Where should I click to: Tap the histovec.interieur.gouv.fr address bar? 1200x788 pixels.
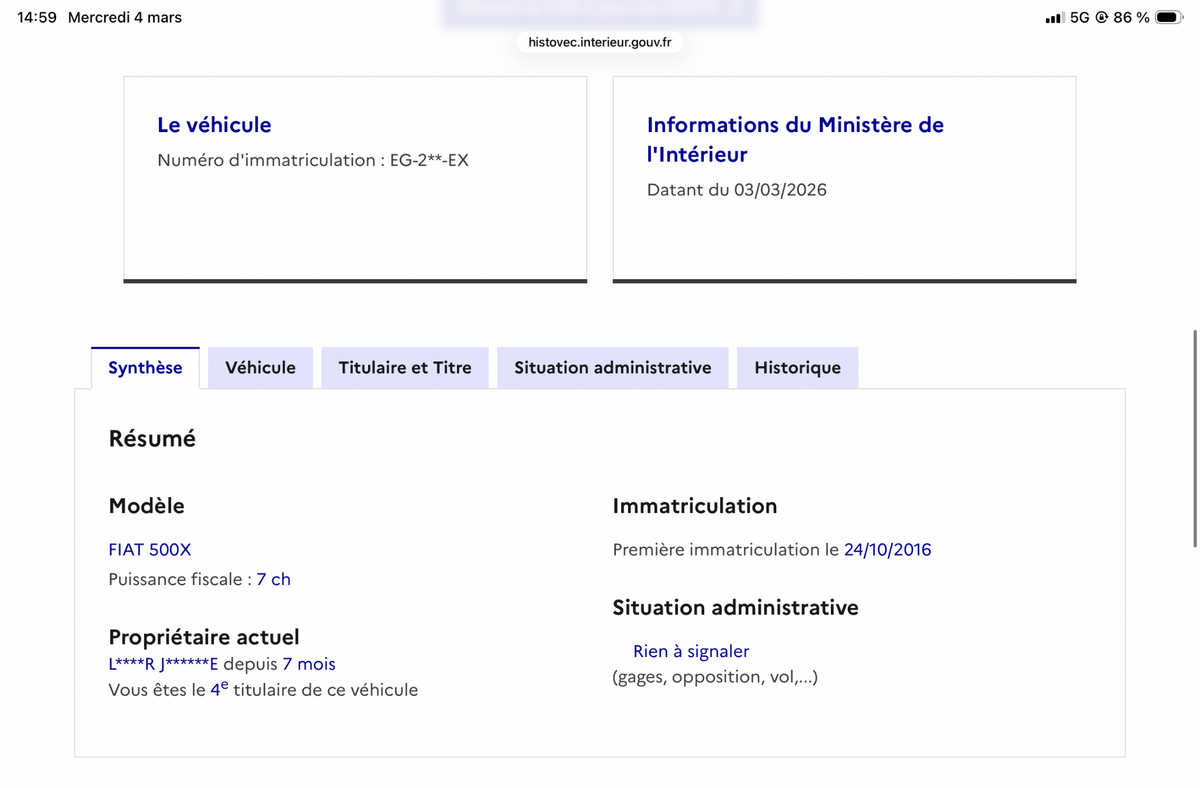tap(600, 42)
